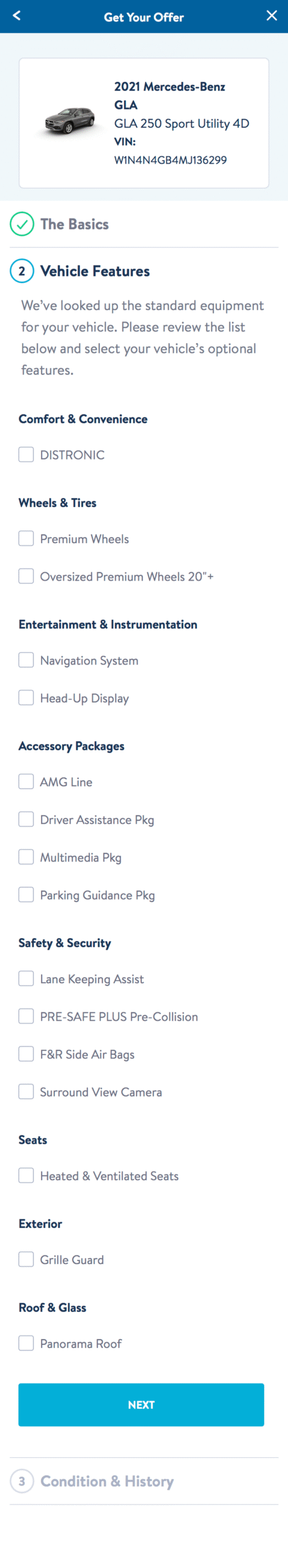Expand The Basics section
The width and height of the screenshot is (288, 1568).
144,224
